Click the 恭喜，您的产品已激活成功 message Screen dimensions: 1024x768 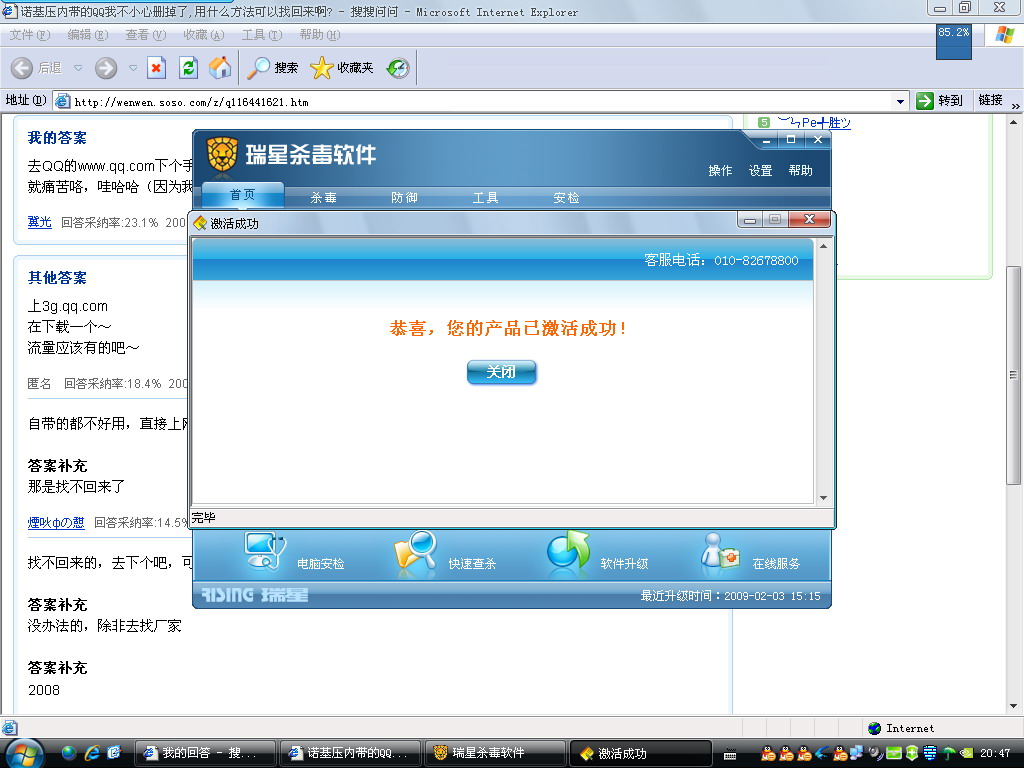[x=508, y=328]
